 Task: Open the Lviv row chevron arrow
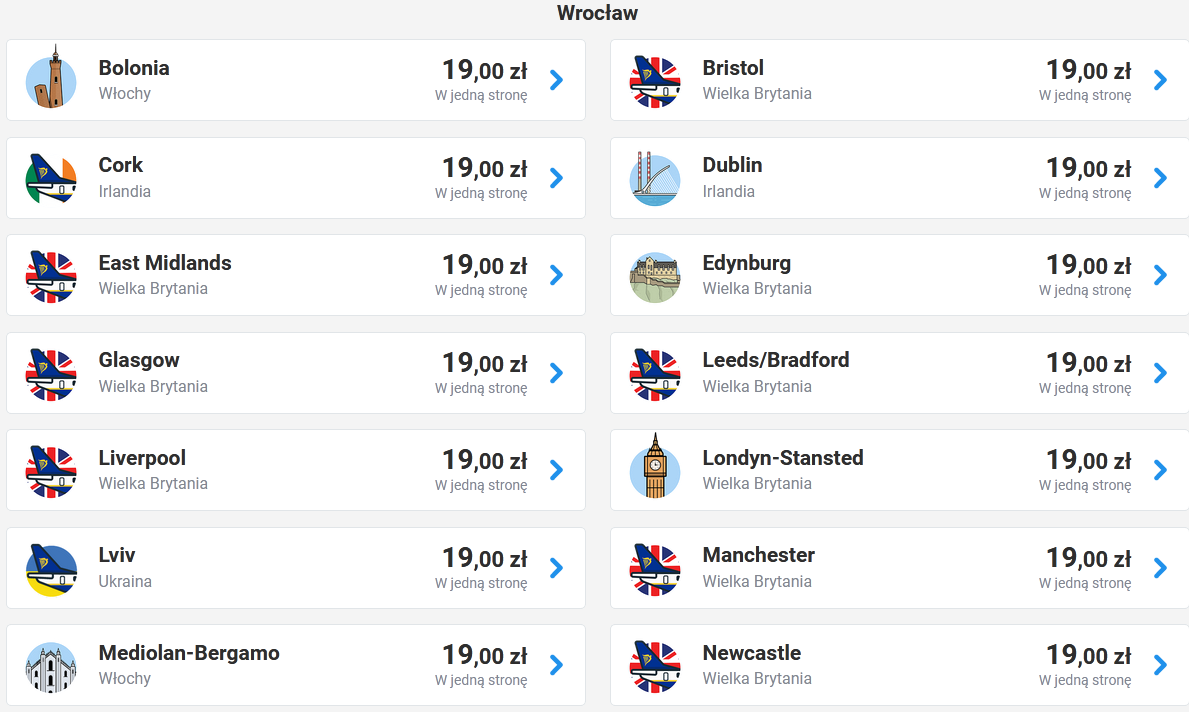coord(557,568)
